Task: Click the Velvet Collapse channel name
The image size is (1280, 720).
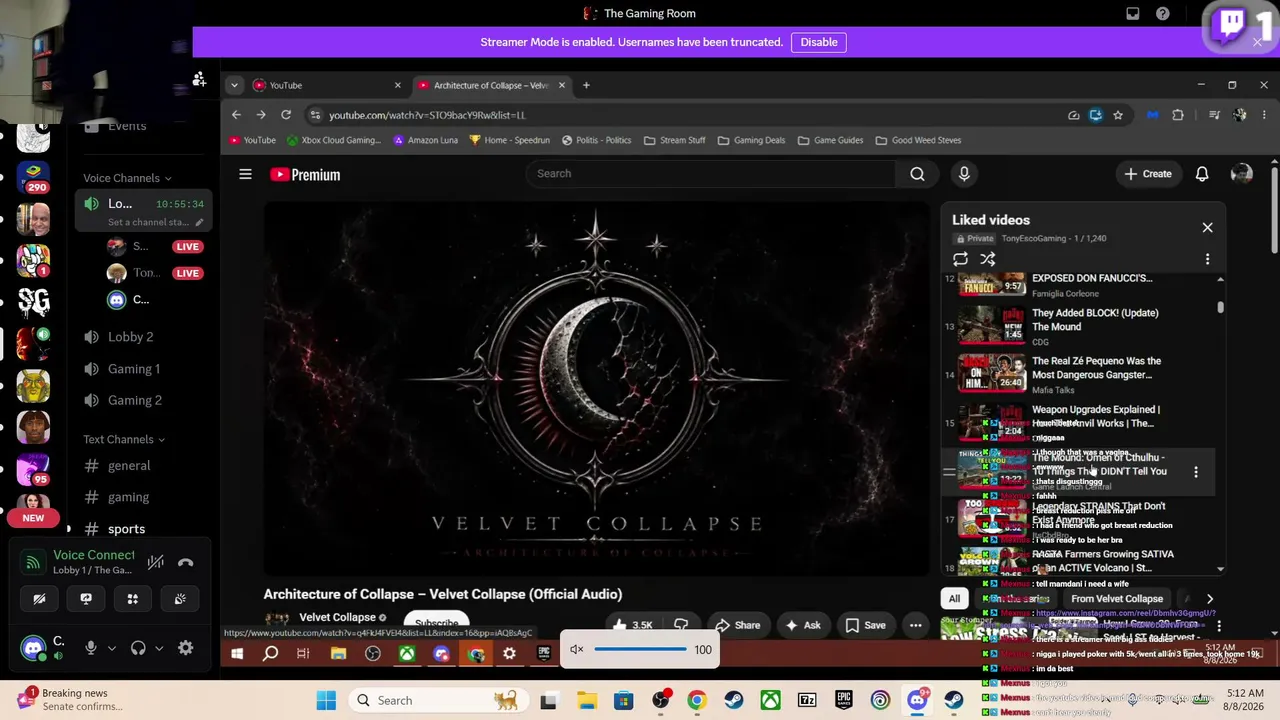Action: (x=337, y=617)
